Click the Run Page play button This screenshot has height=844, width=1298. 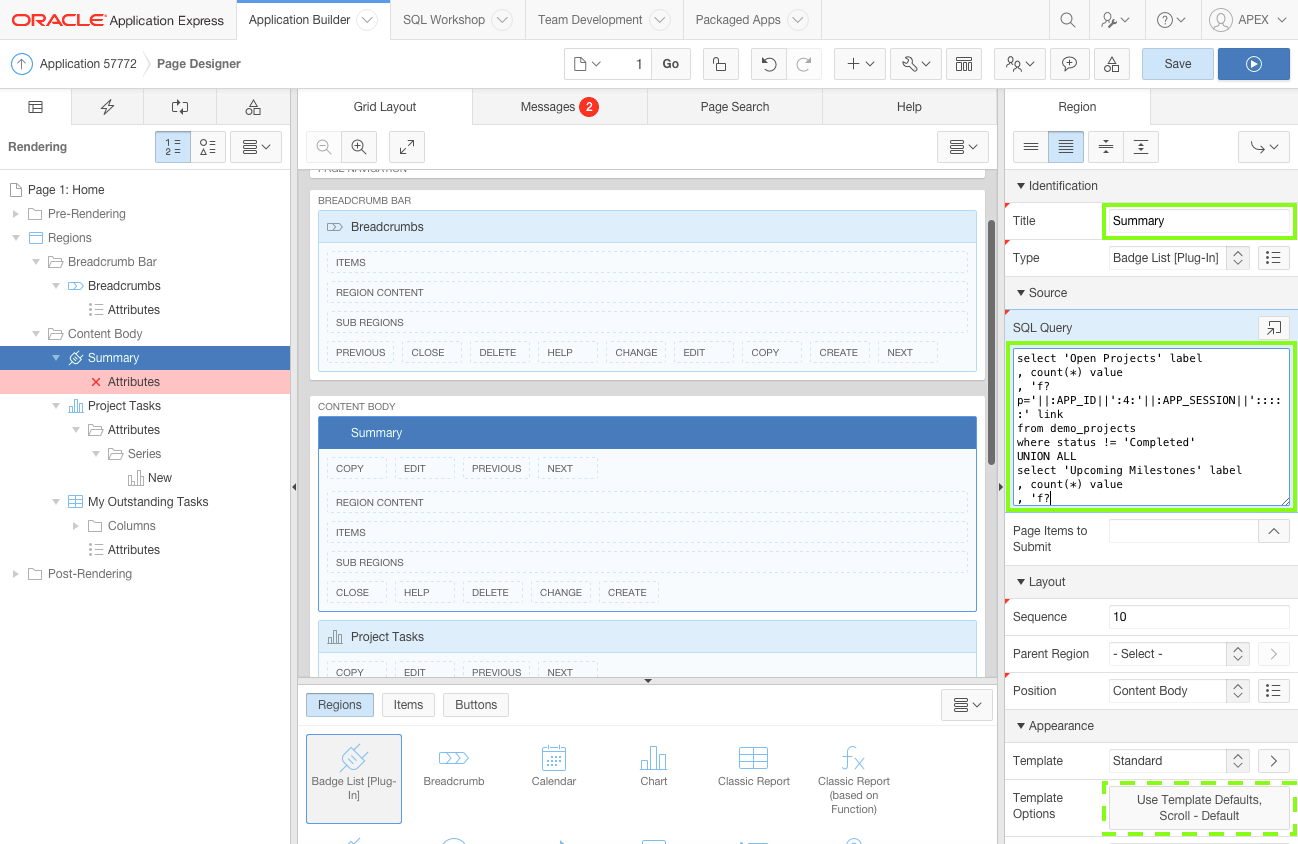1253,64
